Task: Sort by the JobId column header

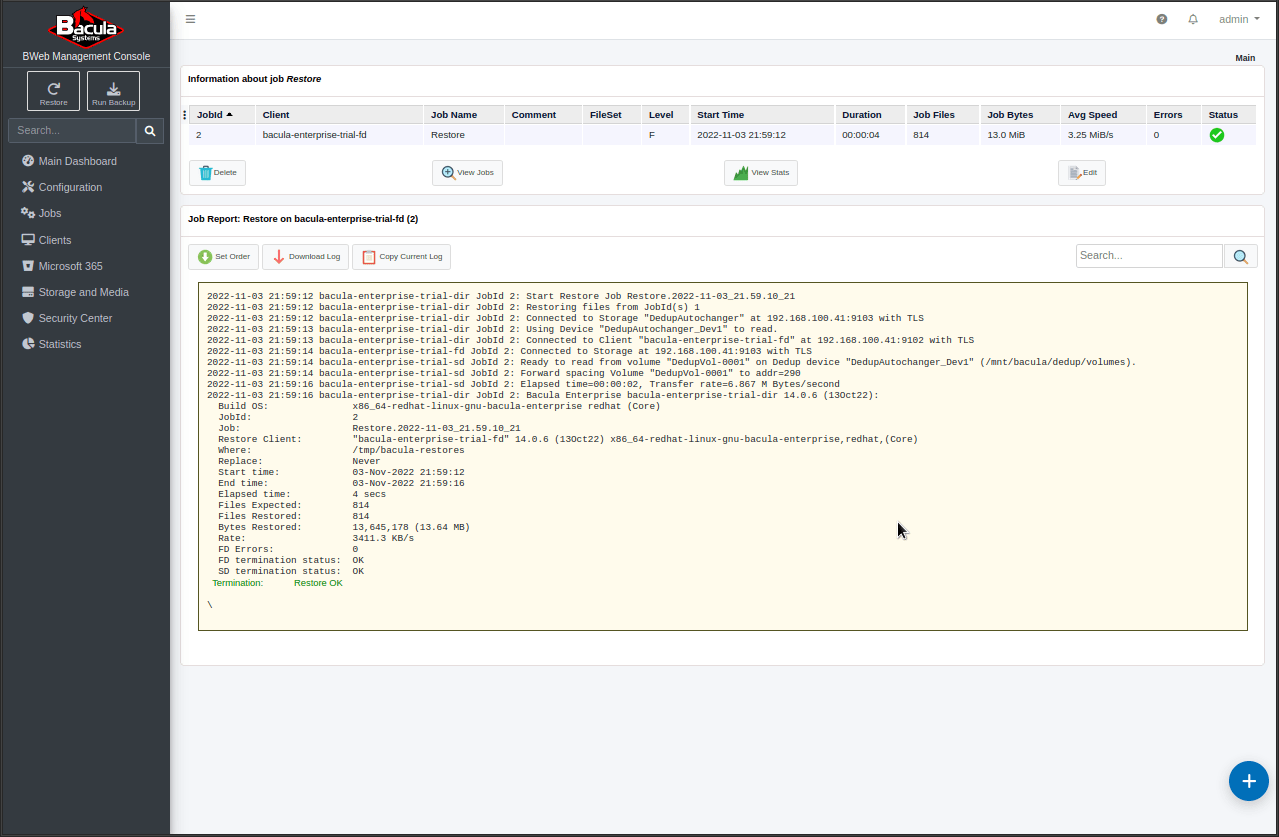Action: coord(221,115)
